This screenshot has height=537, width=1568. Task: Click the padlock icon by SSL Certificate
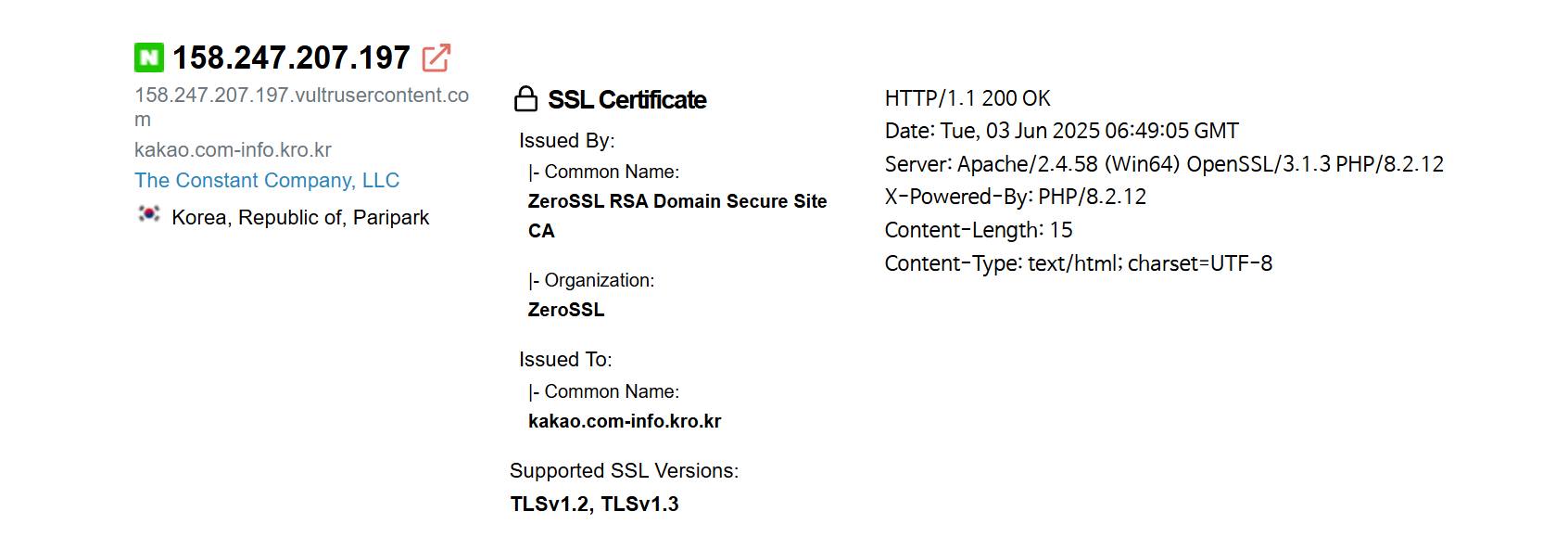pos(525,99)
